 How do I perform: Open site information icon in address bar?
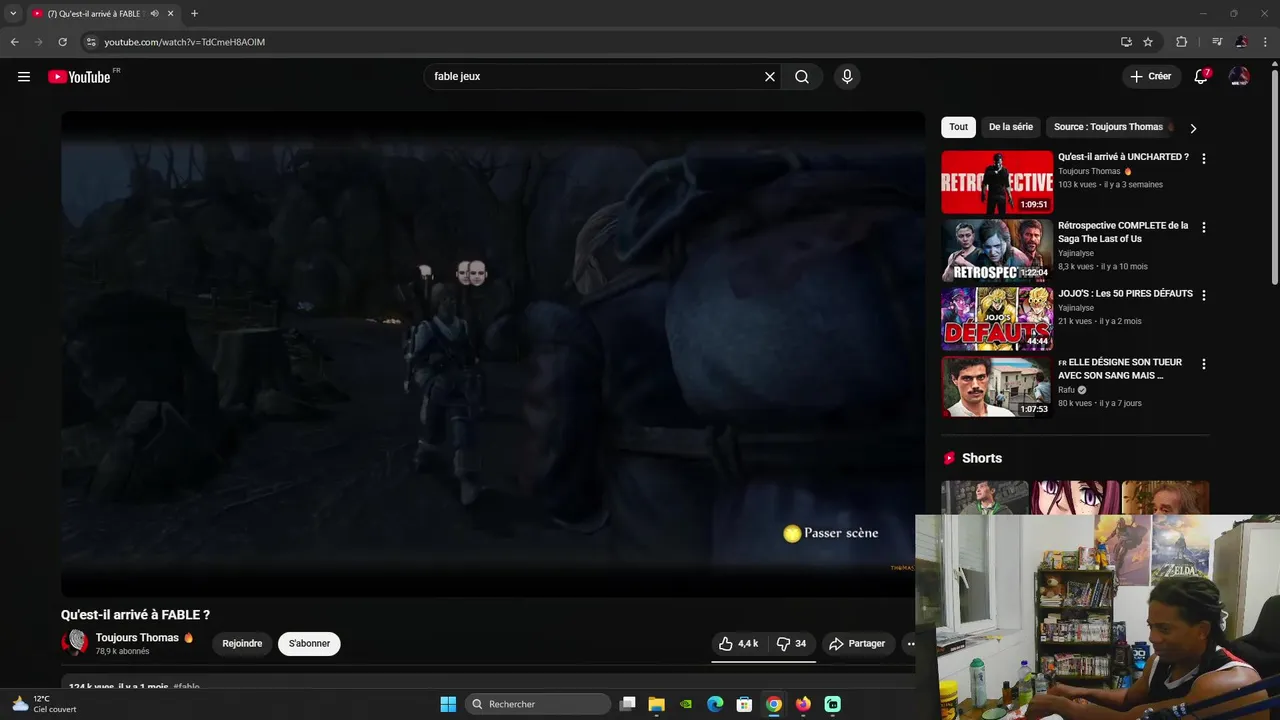click(x=91, y=42)
